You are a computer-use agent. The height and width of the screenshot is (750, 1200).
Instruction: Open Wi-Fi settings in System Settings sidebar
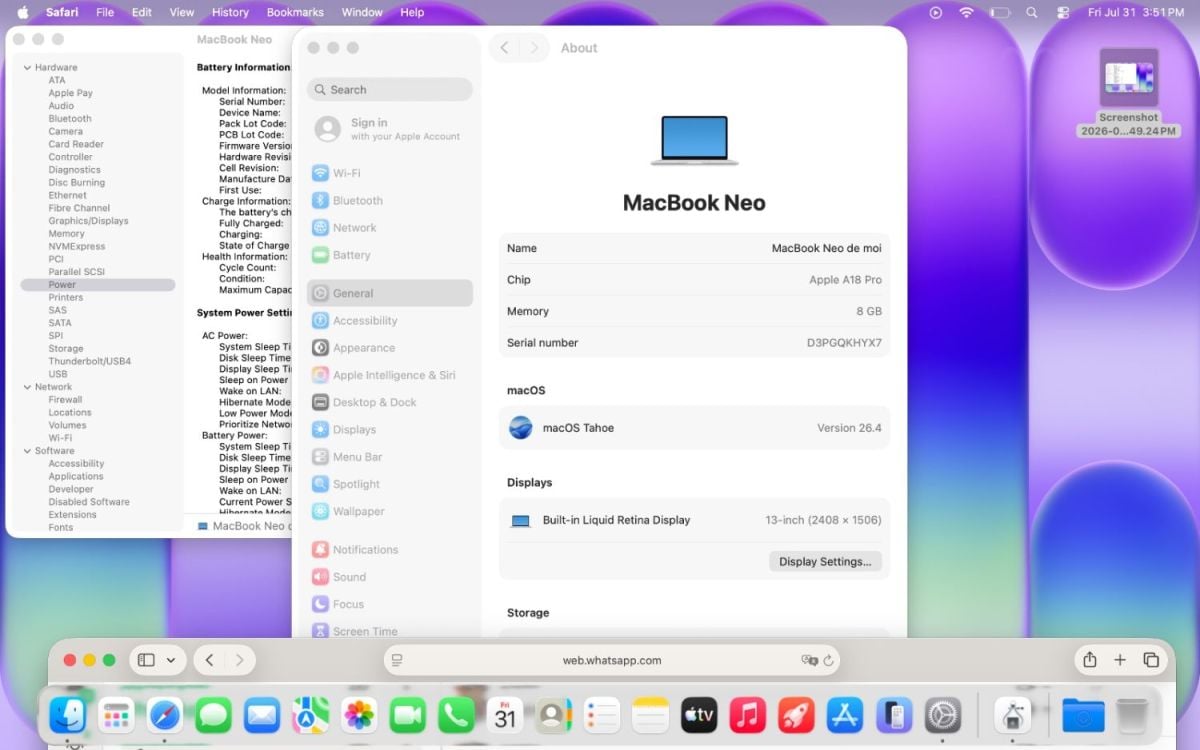pos(389,173)
